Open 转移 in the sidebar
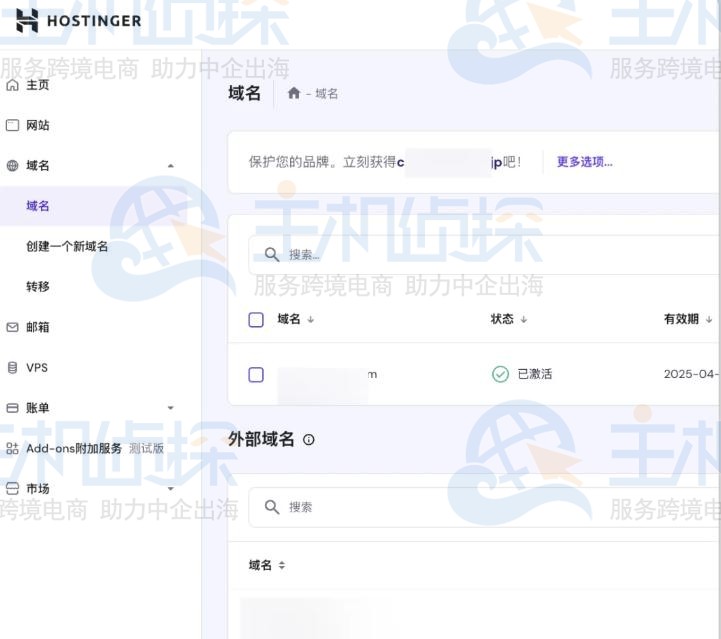This screenshot has width=721, height=639. pyautogui.click(x=38, y=286)
